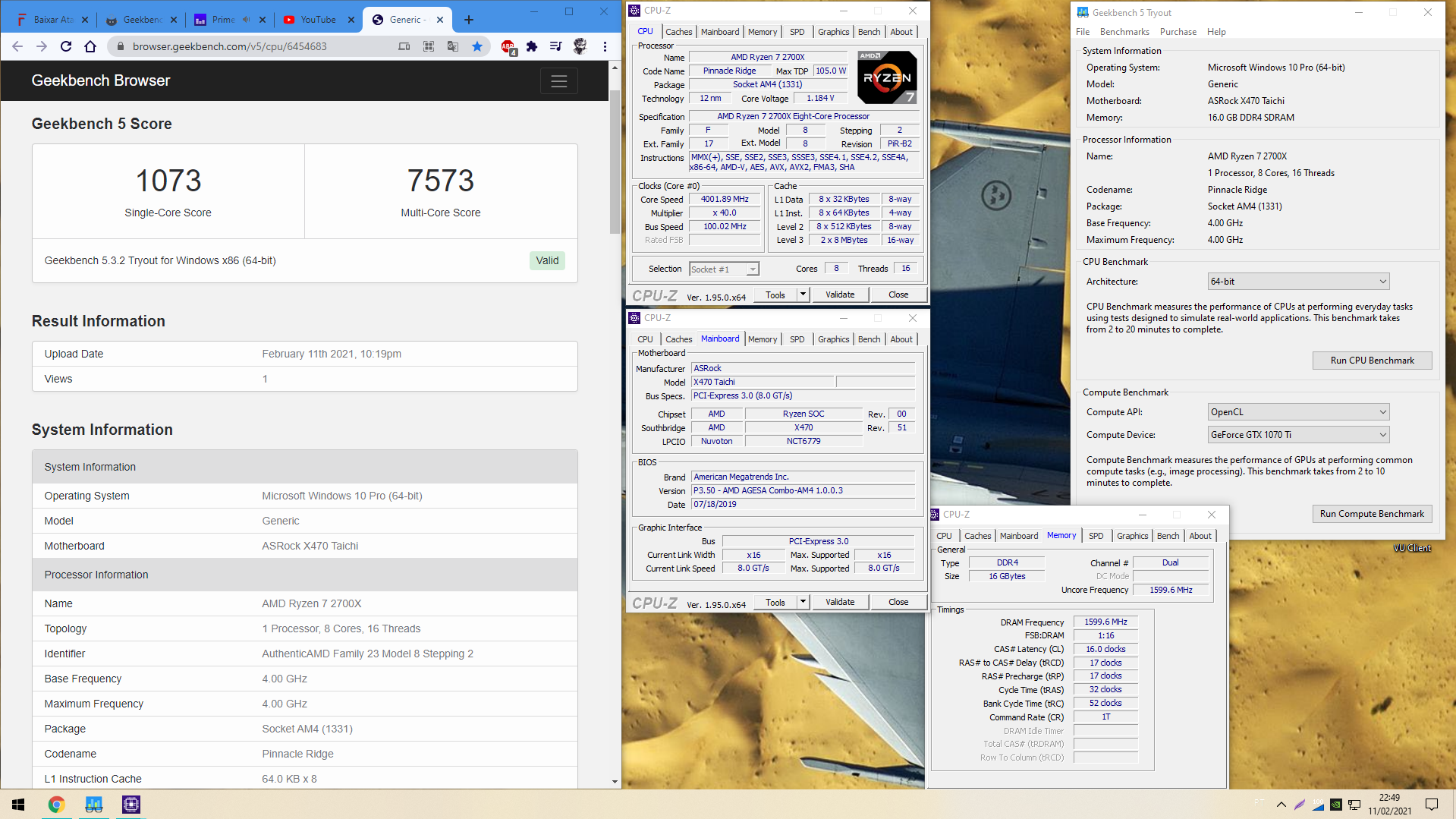
Task: Click Validate in Mainboard CPU-Z window
Action: [839, 602]
